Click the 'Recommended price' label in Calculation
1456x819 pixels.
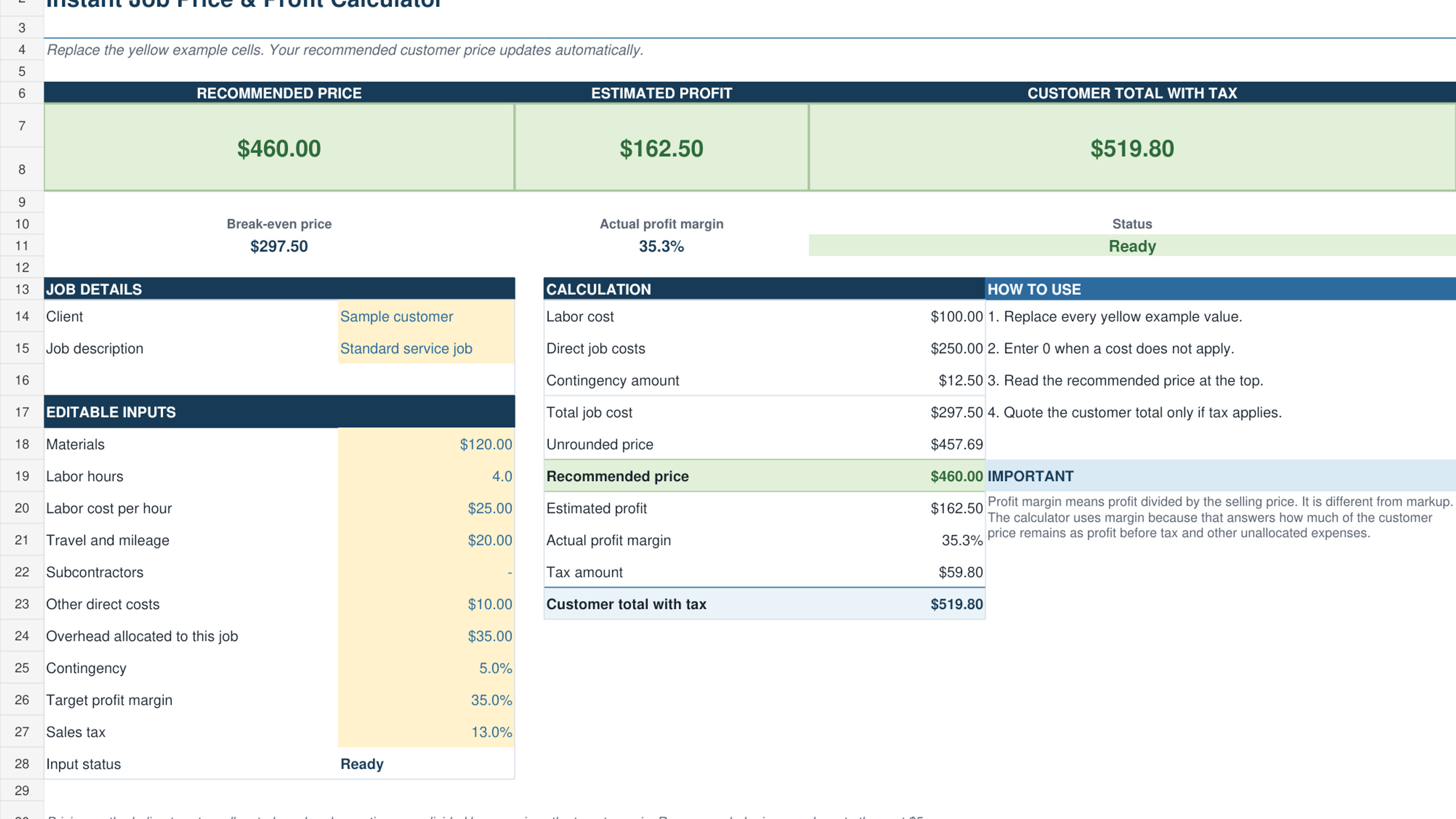point(618,476)
